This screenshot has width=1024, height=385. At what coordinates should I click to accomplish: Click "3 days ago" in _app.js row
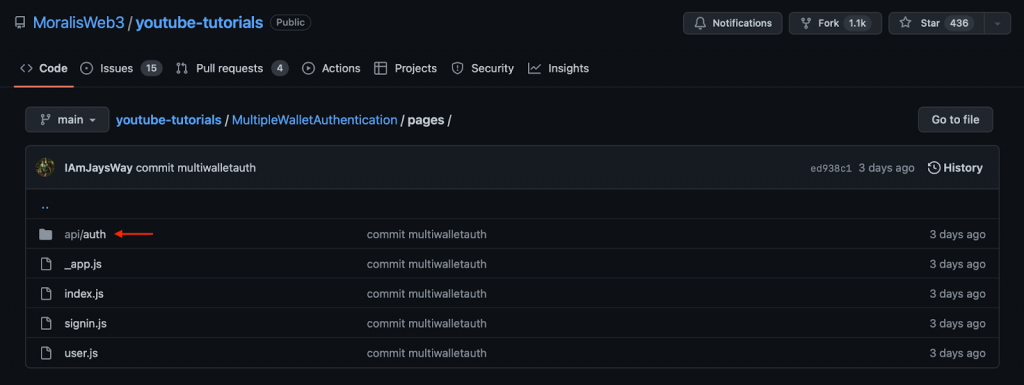coord(957,264)
